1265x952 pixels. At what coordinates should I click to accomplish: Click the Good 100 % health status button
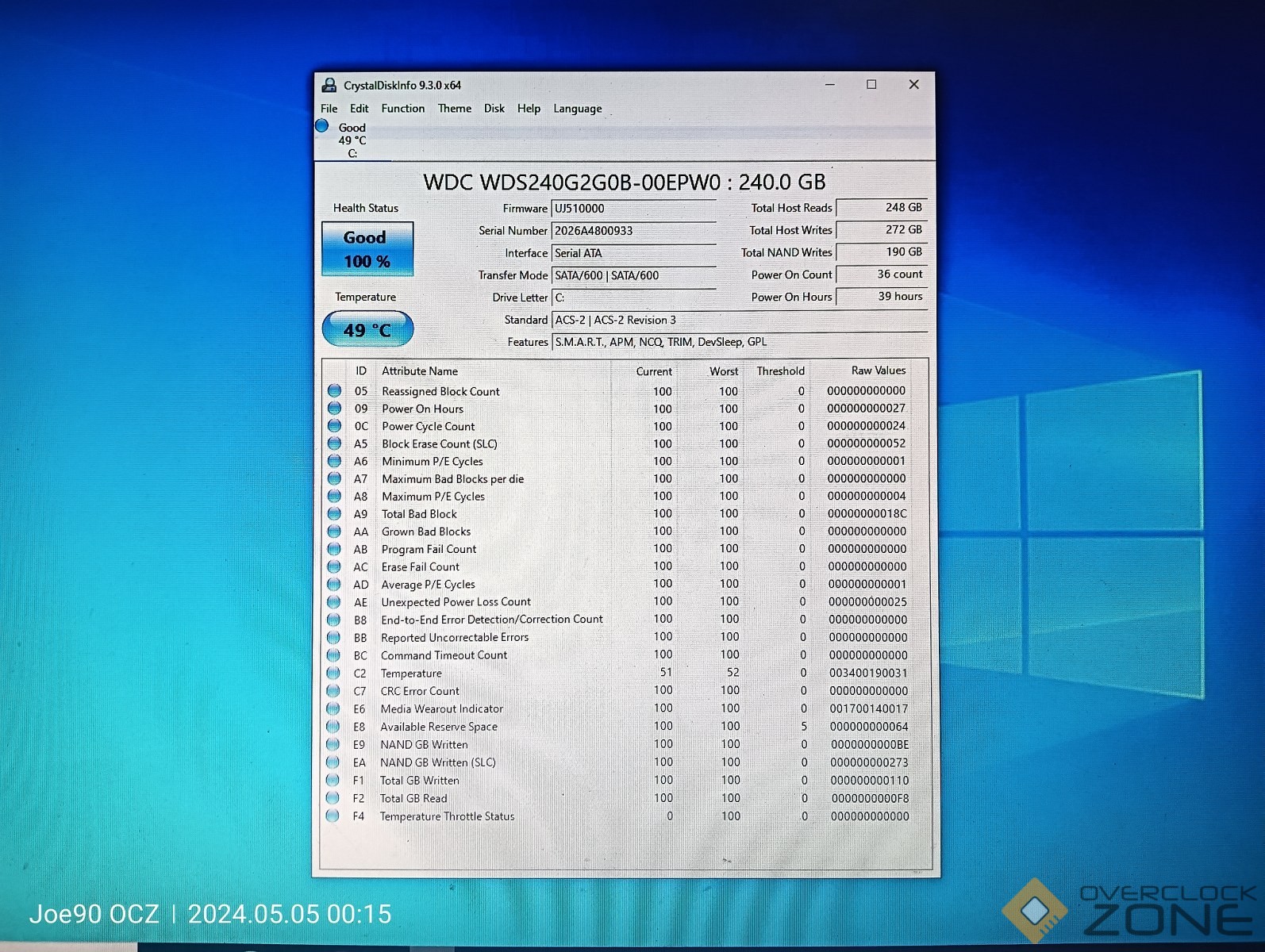coord(367,249)
